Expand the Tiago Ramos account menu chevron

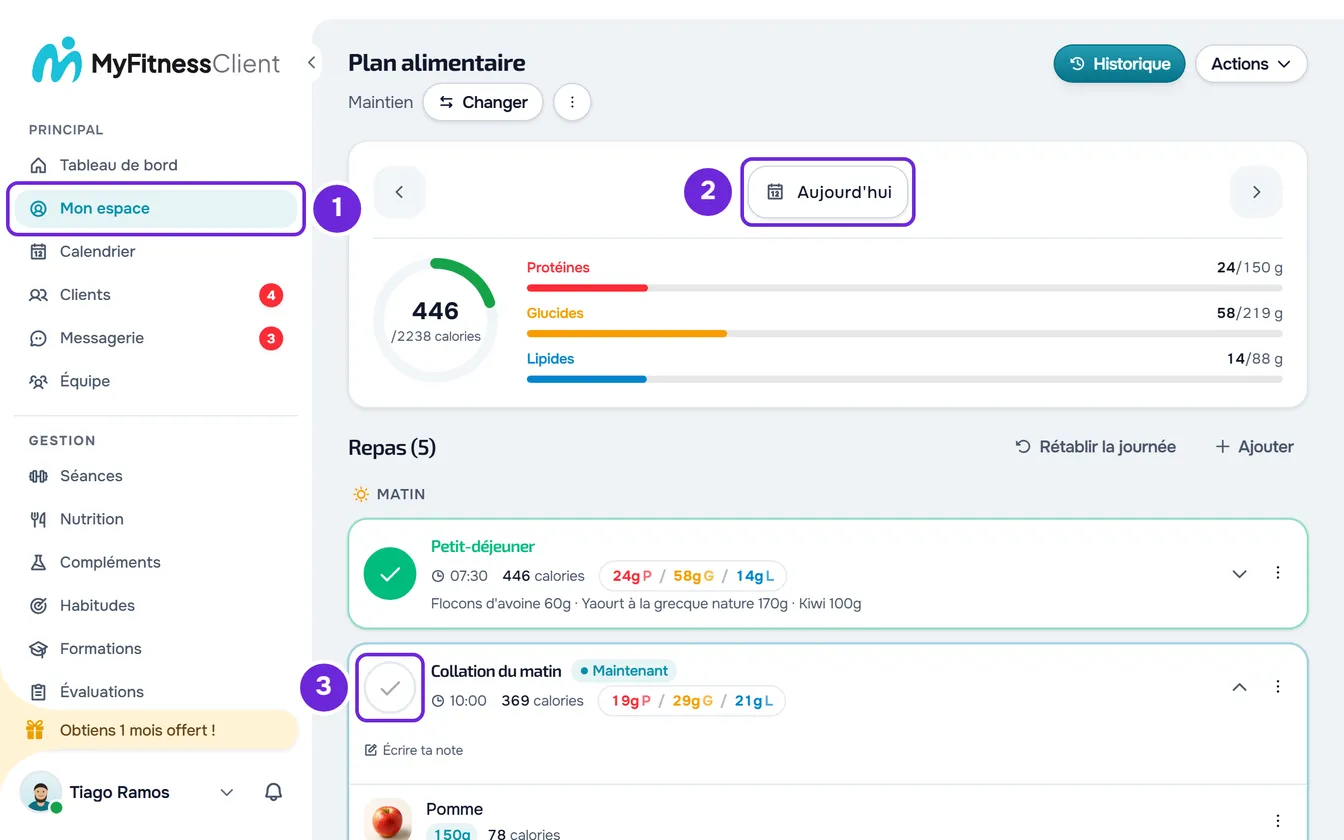click(227, 792)
